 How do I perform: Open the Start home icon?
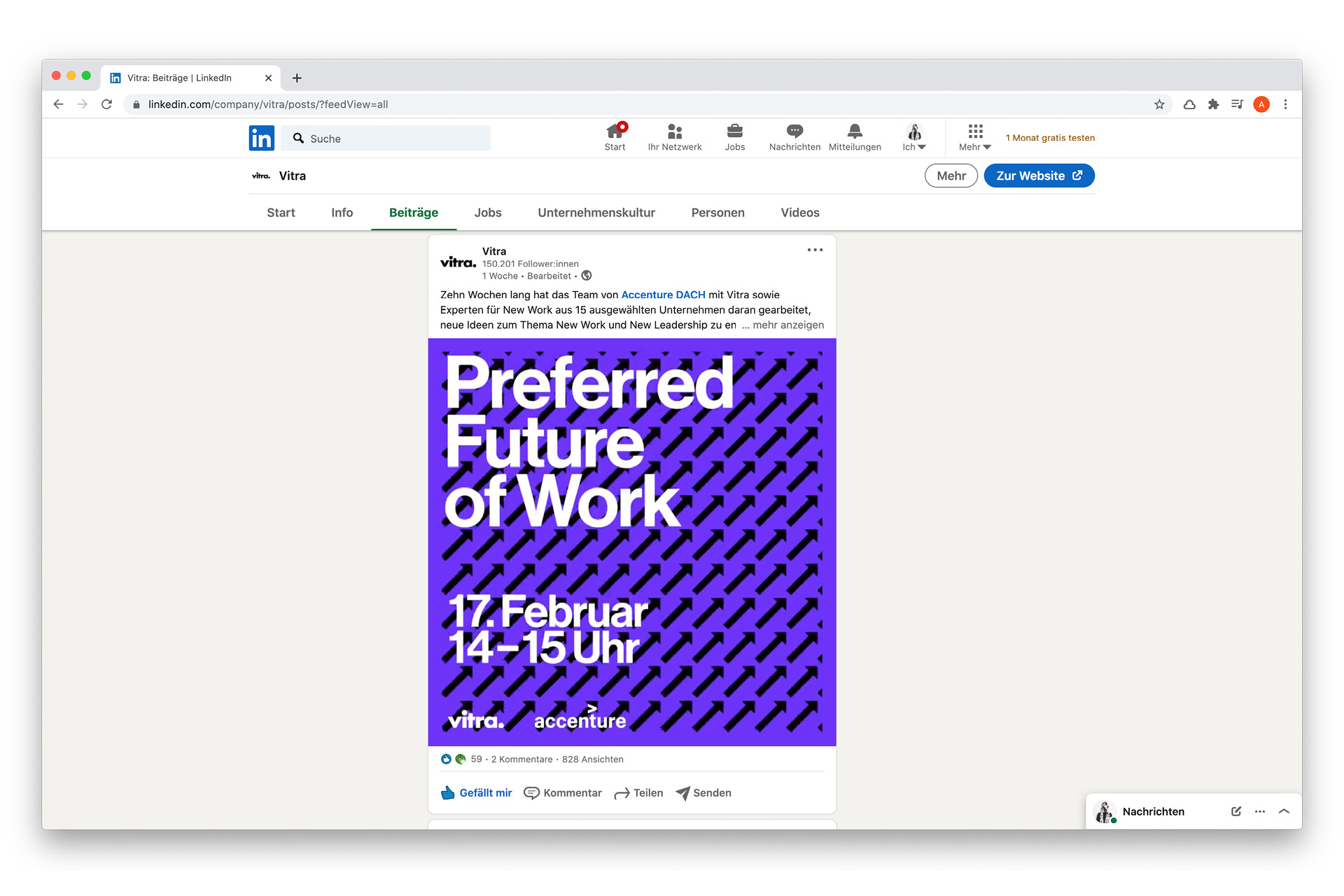[x=615, y=137]
